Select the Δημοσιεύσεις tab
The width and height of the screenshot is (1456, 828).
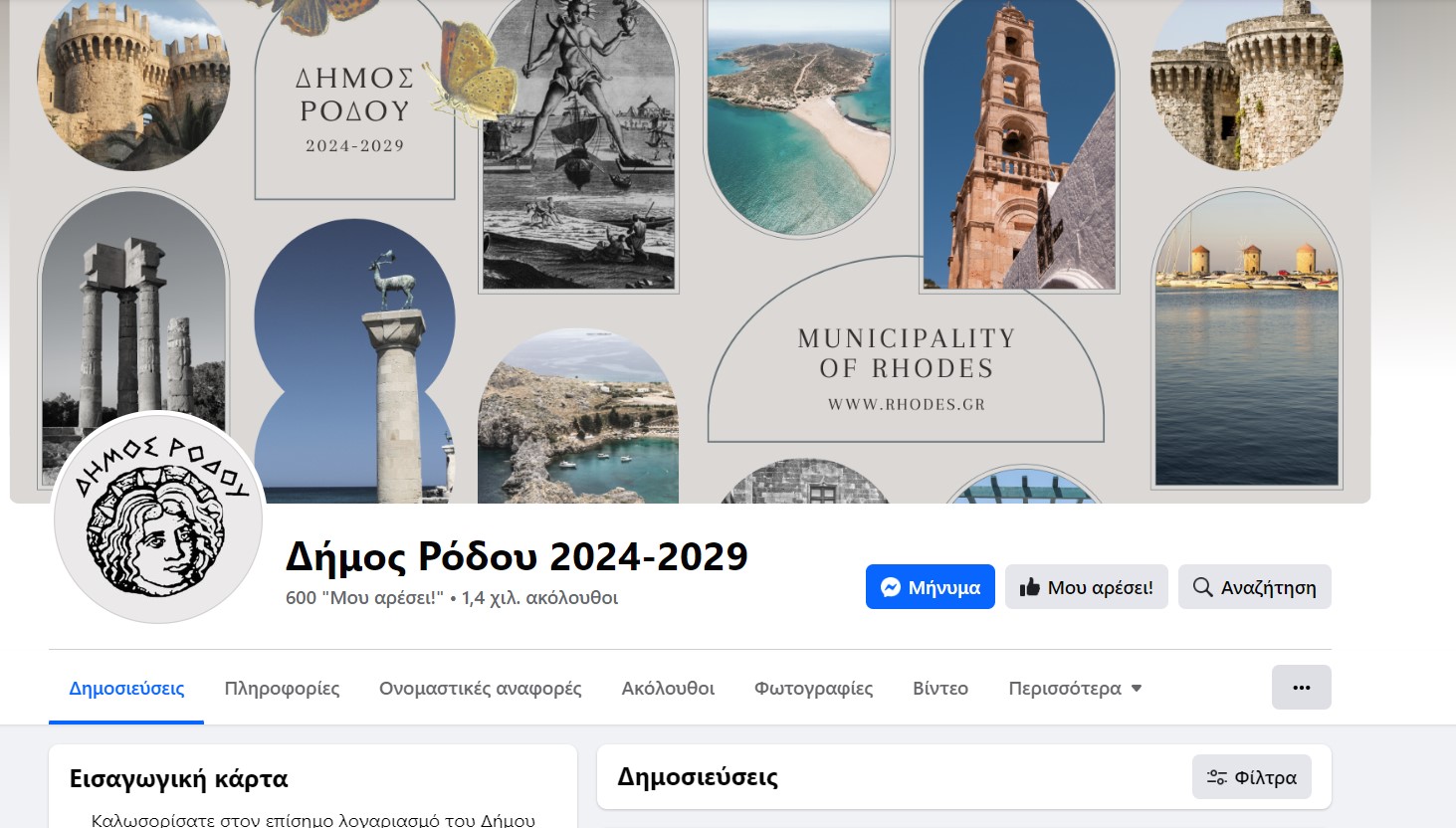coord(126,689)
